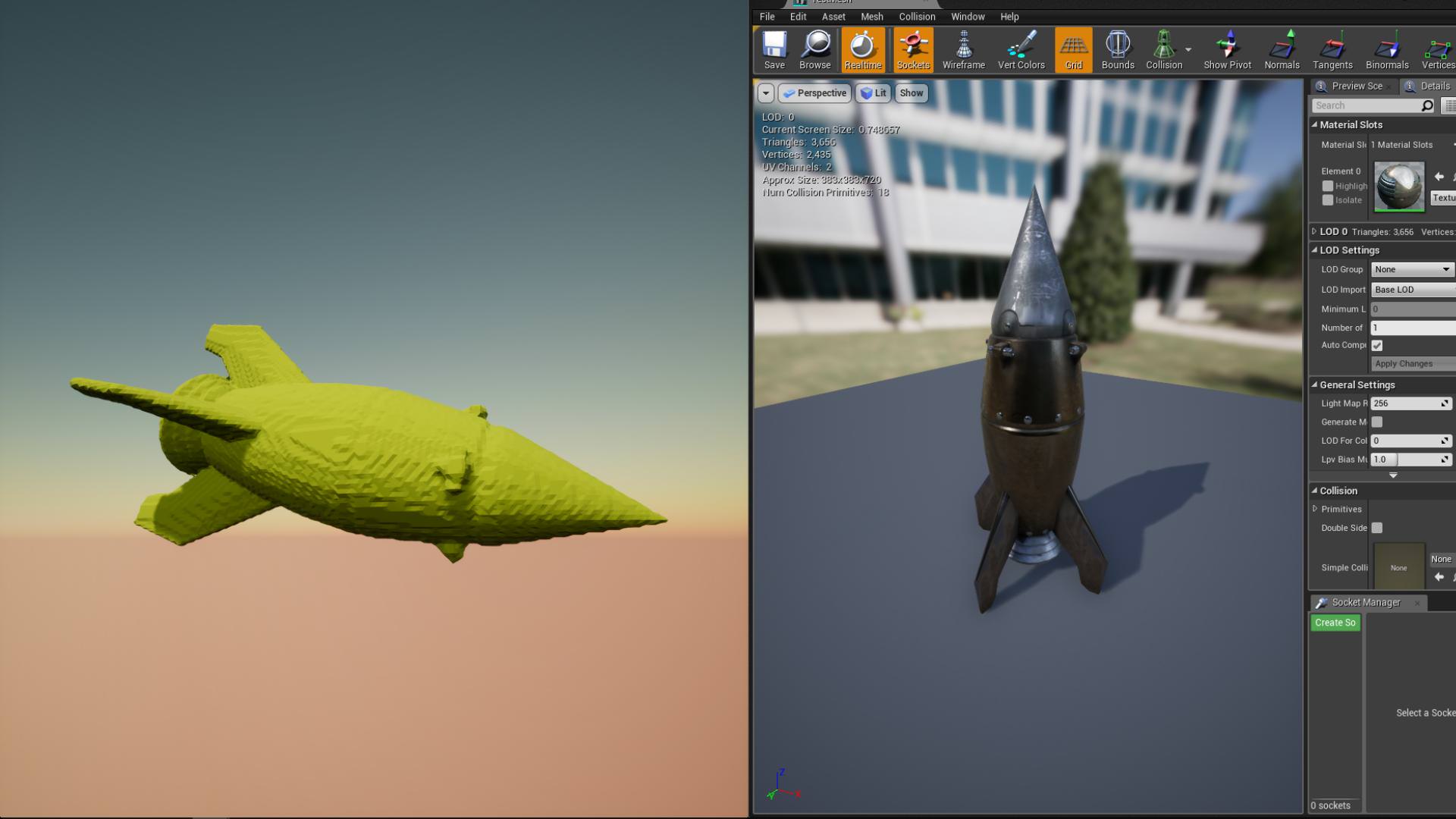Toggle the Grid overlay icon

pos(1072,48)
